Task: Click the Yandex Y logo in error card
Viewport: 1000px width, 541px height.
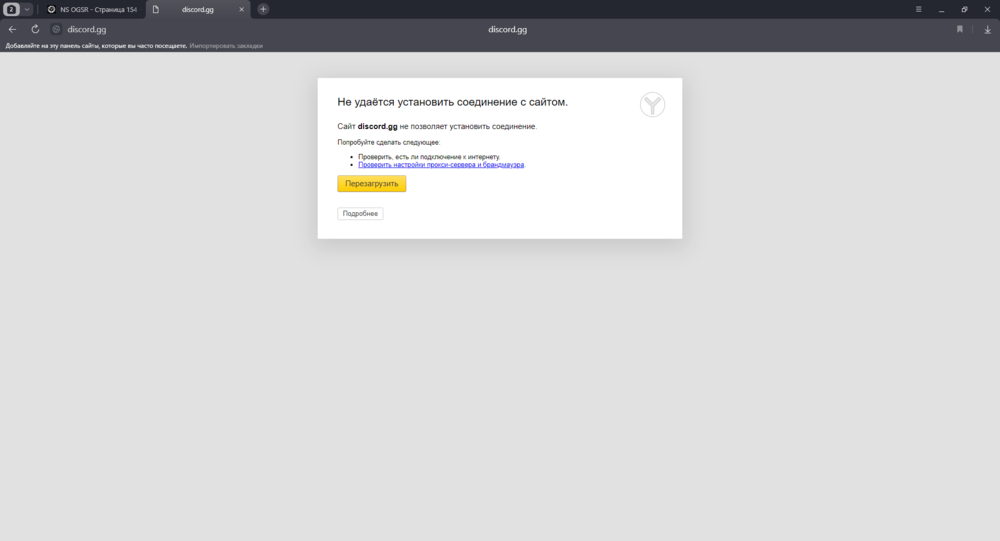Action: 652,105
